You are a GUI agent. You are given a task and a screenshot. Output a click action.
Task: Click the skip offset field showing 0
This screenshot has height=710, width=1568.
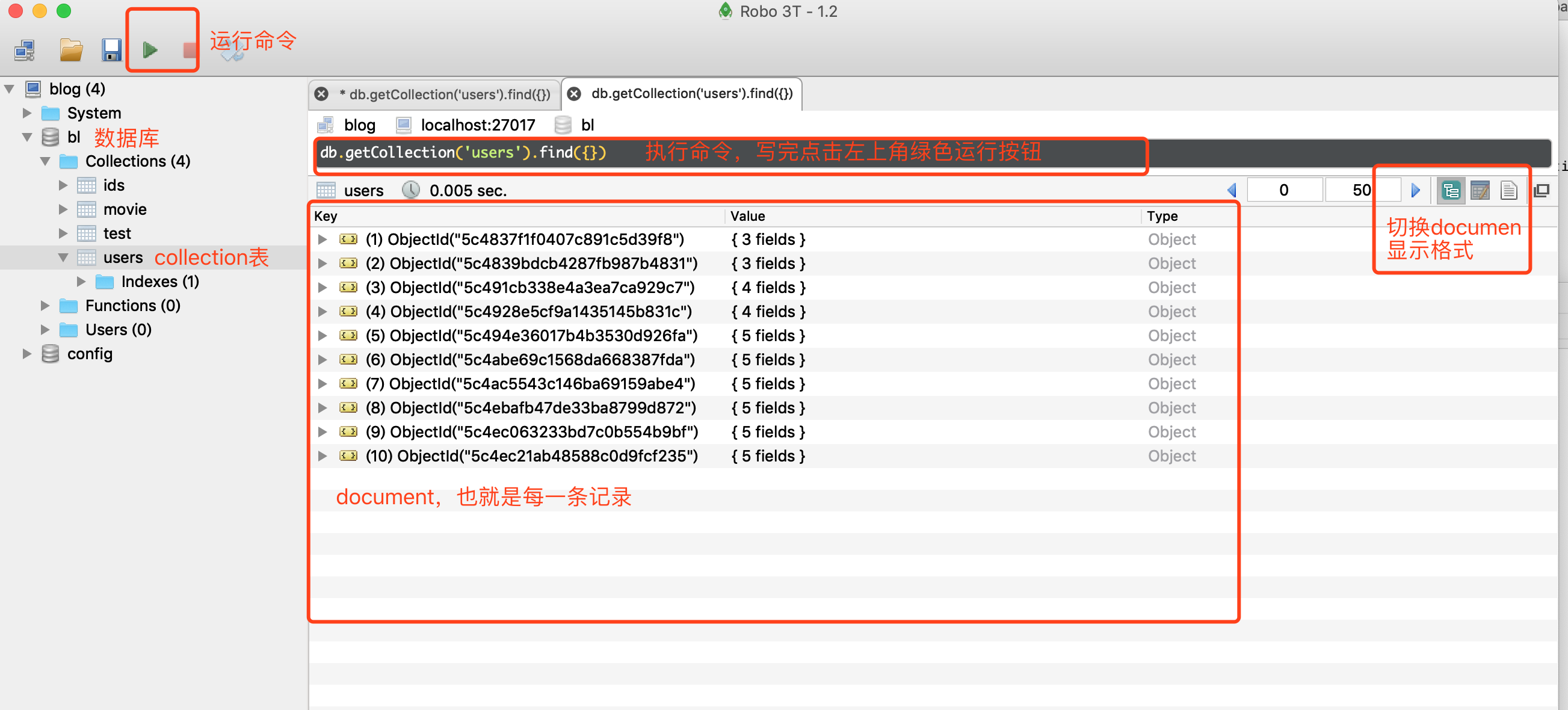[x=1283, y=191]
